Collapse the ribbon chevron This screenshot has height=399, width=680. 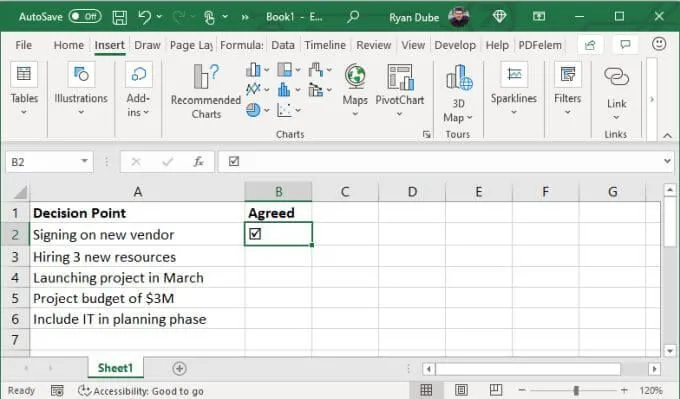(x=667, y=136)
